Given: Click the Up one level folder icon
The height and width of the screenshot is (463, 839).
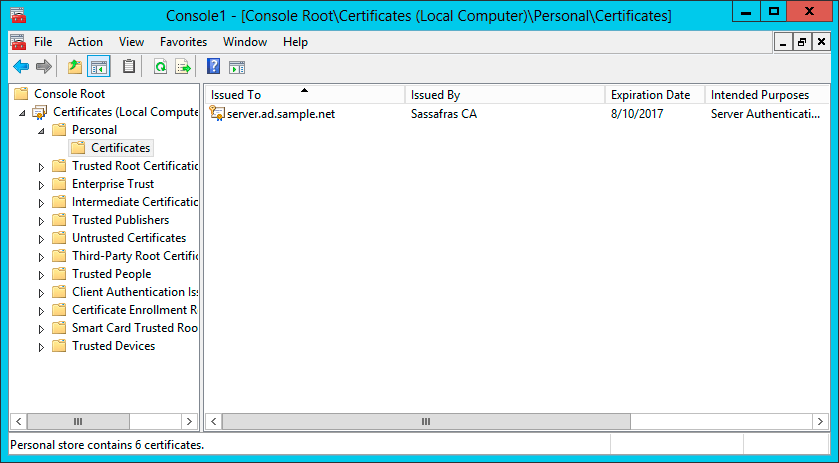Looking at the screenshot, I should click(74, 67).
